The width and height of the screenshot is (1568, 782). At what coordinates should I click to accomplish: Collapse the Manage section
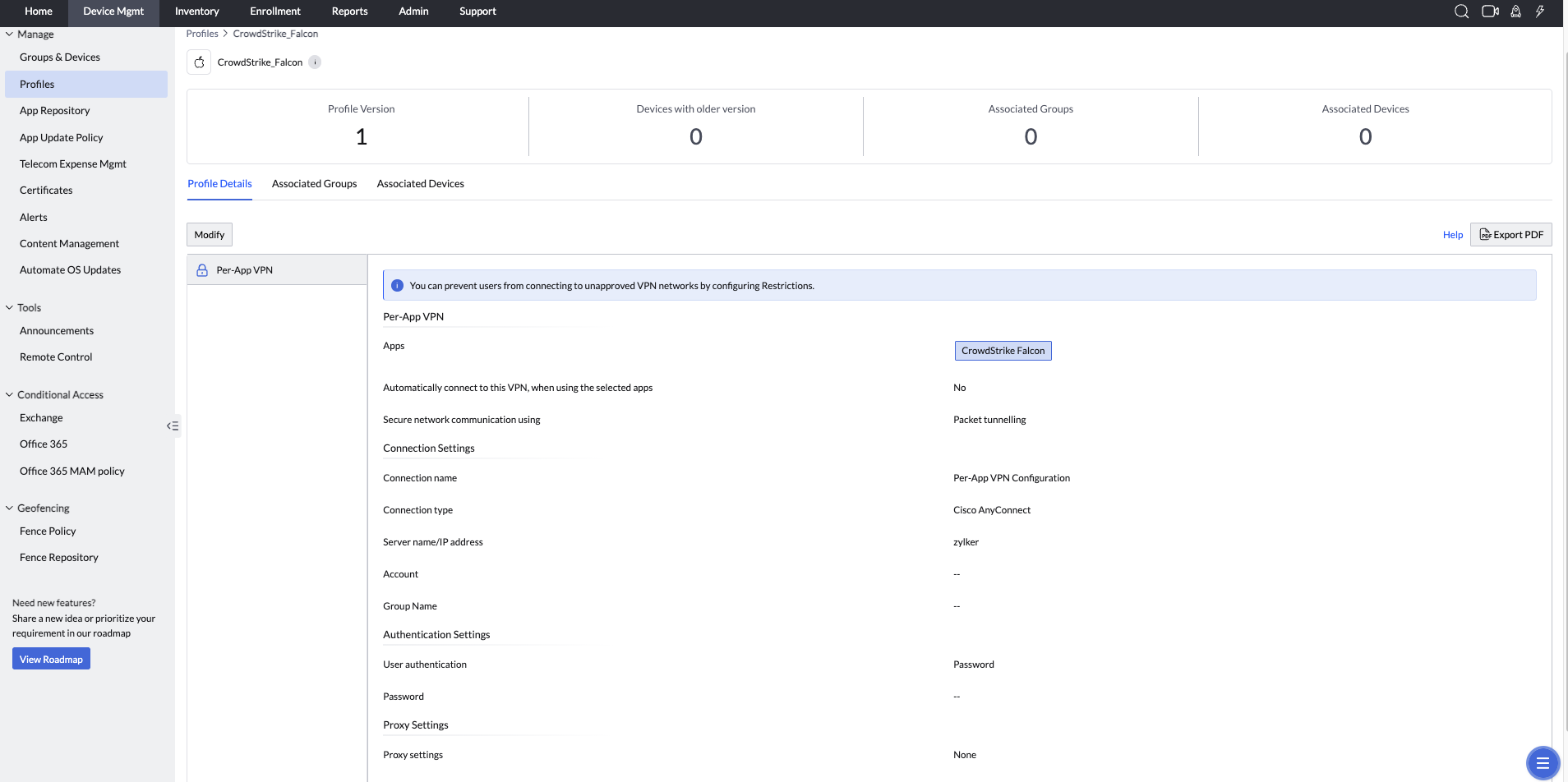(10, 34)
